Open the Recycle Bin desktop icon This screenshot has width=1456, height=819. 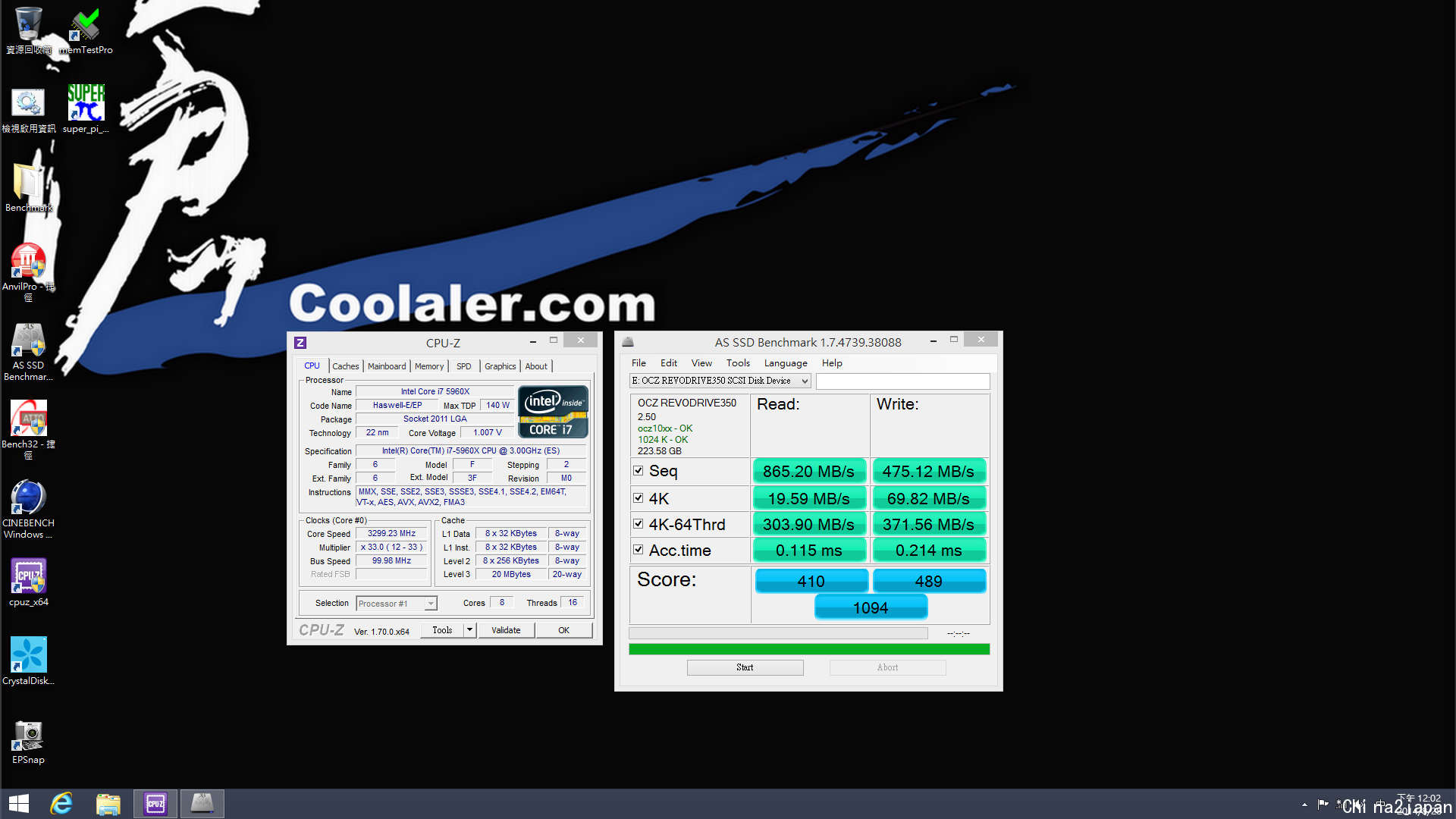[29, 30]
